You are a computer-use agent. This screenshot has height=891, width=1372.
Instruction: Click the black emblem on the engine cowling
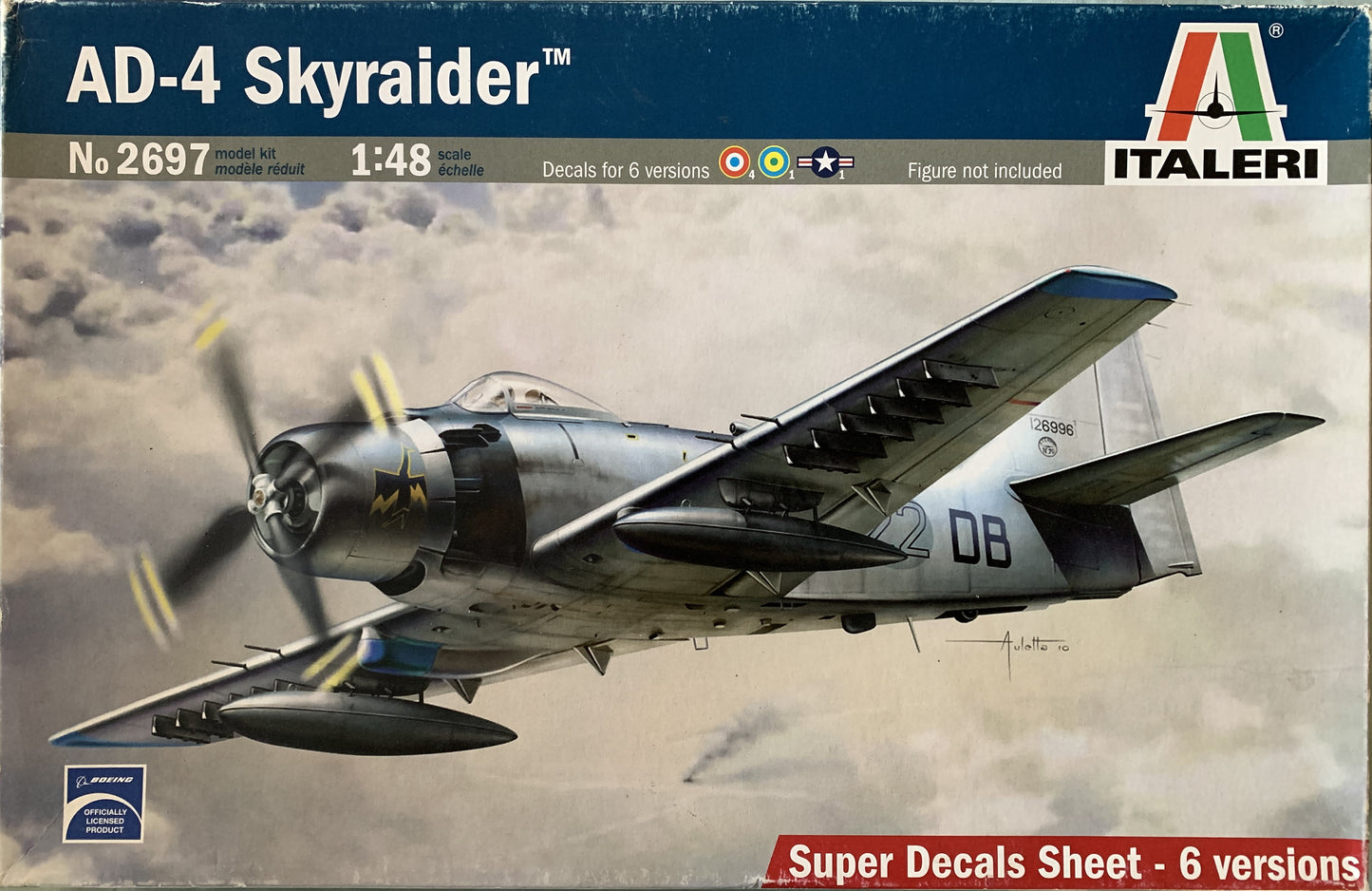399,489
